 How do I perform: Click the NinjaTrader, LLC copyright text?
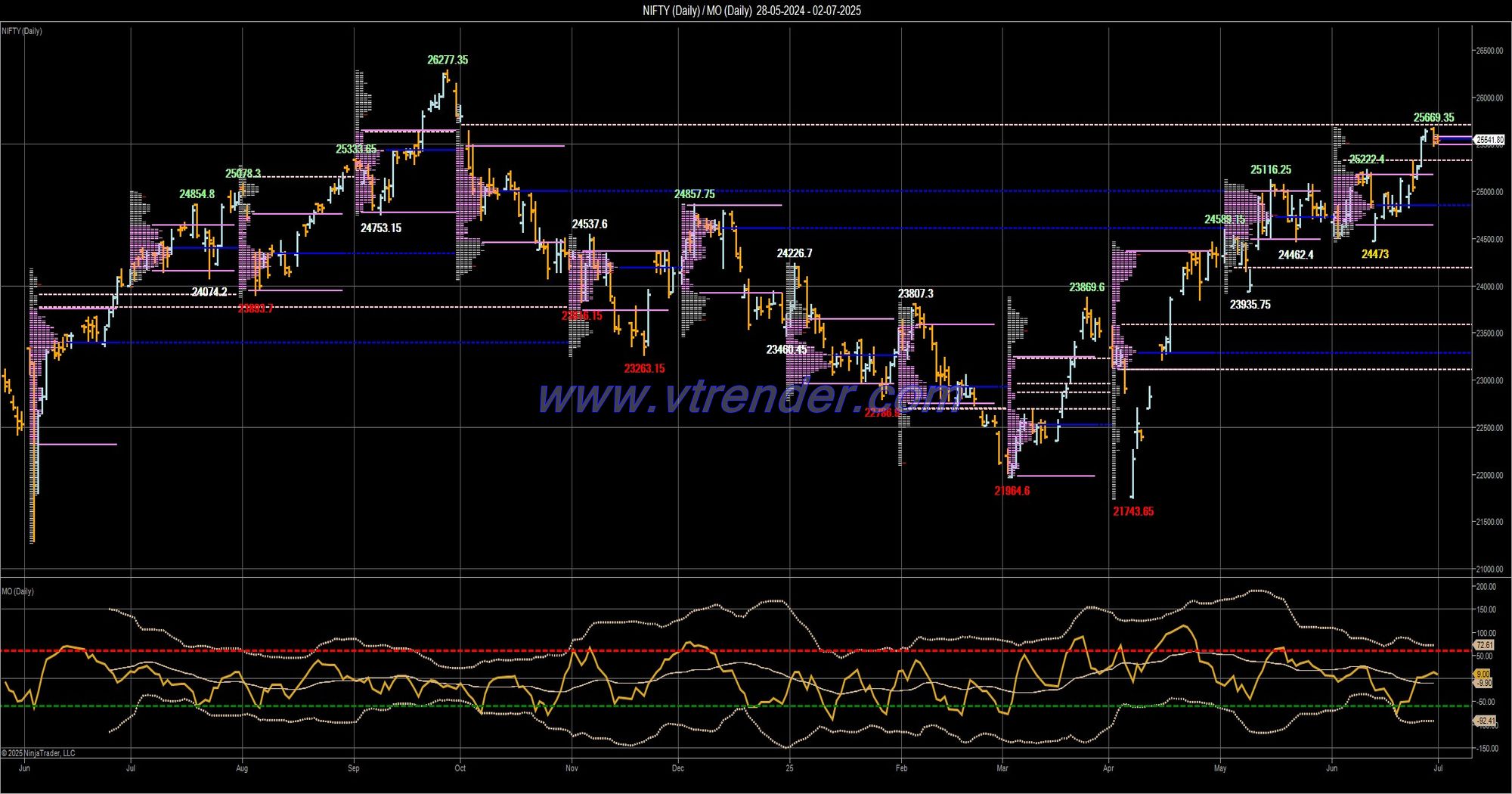39,753
